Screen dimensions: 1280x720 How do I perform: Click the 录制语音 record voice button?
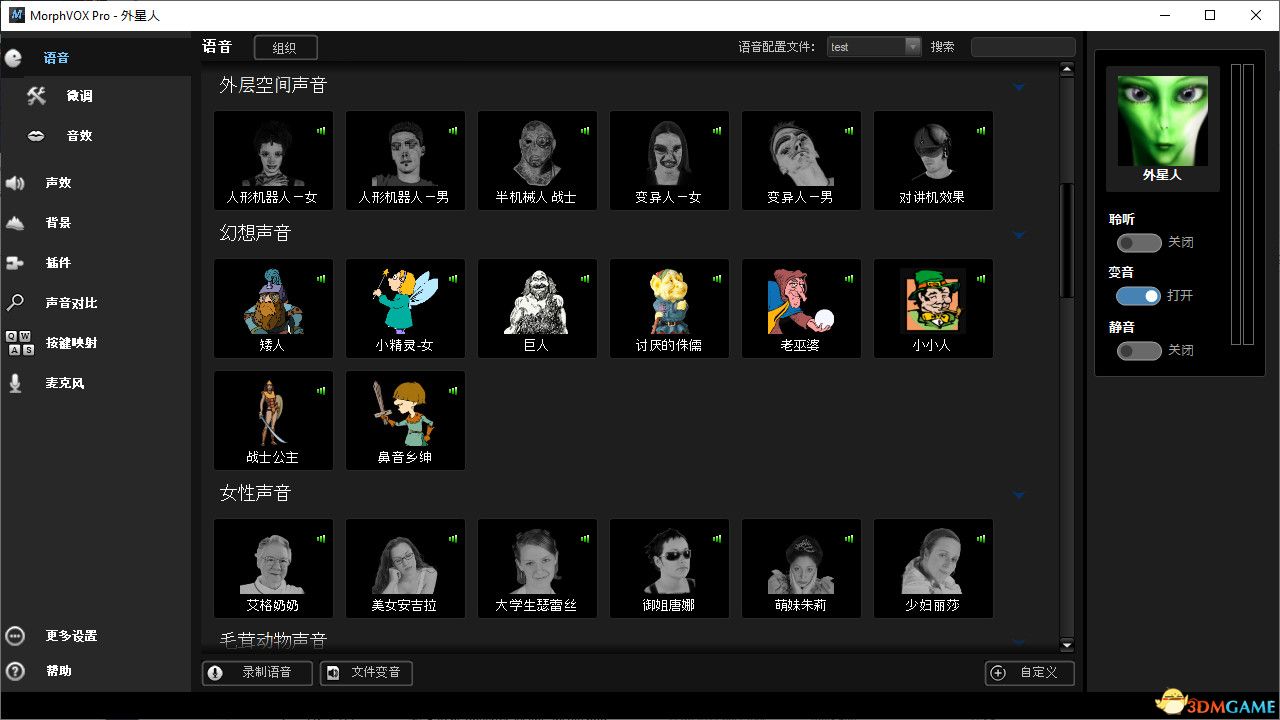[x=257, y=673]
